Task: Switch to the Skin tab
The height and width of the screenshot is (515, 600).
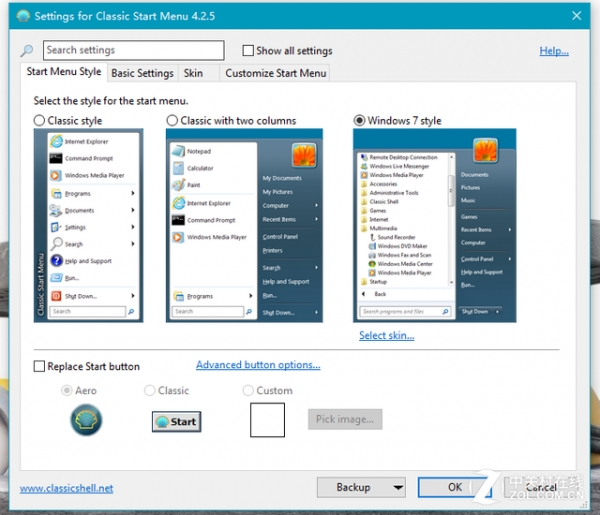Action: [x=193, y=73]
